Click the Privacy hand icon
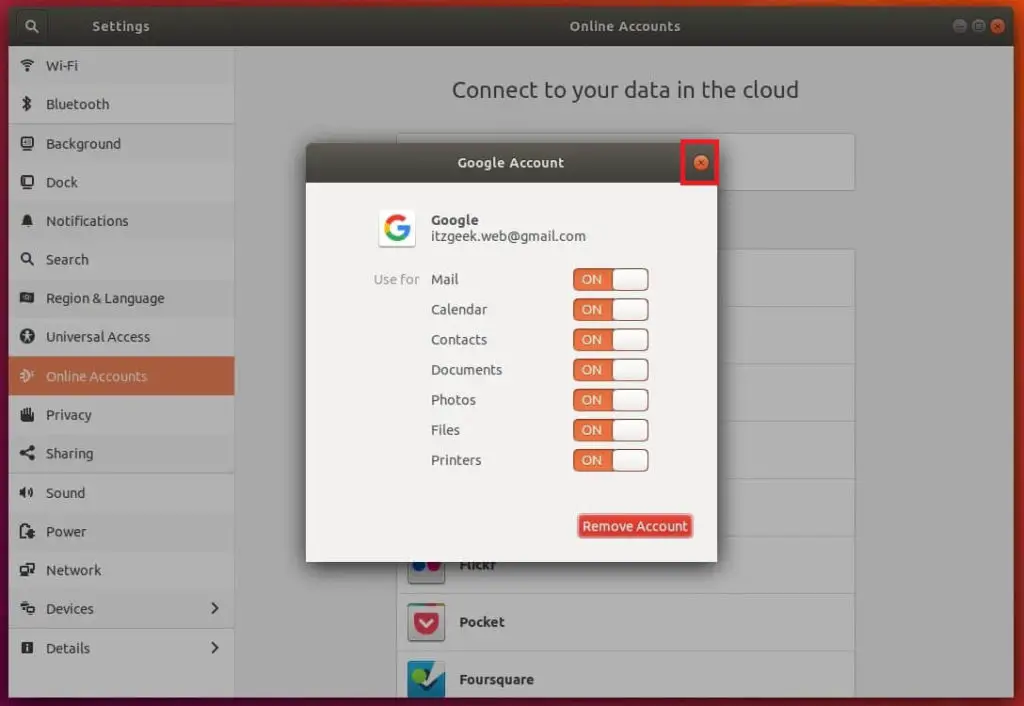Image resolution: width=1024 pixels, height=706 pixels. click(27, 414)
